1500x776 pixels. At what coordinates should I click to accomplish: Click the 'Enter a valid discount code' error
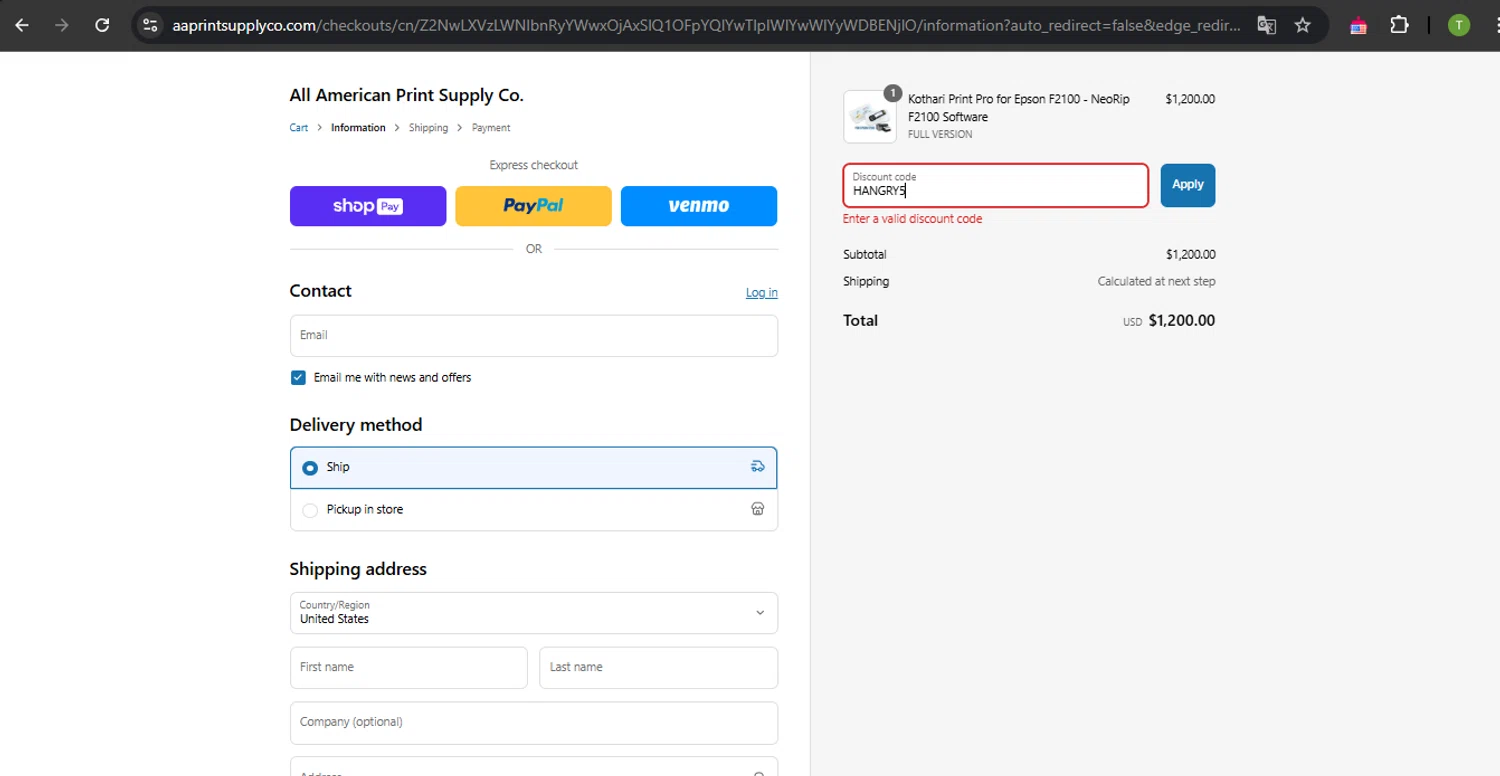(913, 219)
